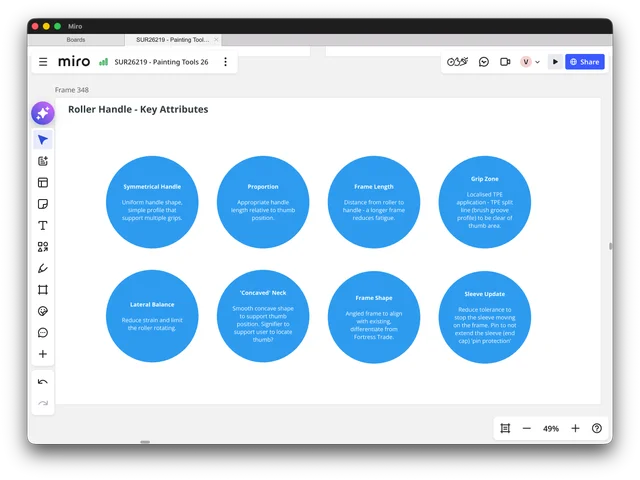Select the Pen drawing tool
The image size is (640, 480).
43,268
